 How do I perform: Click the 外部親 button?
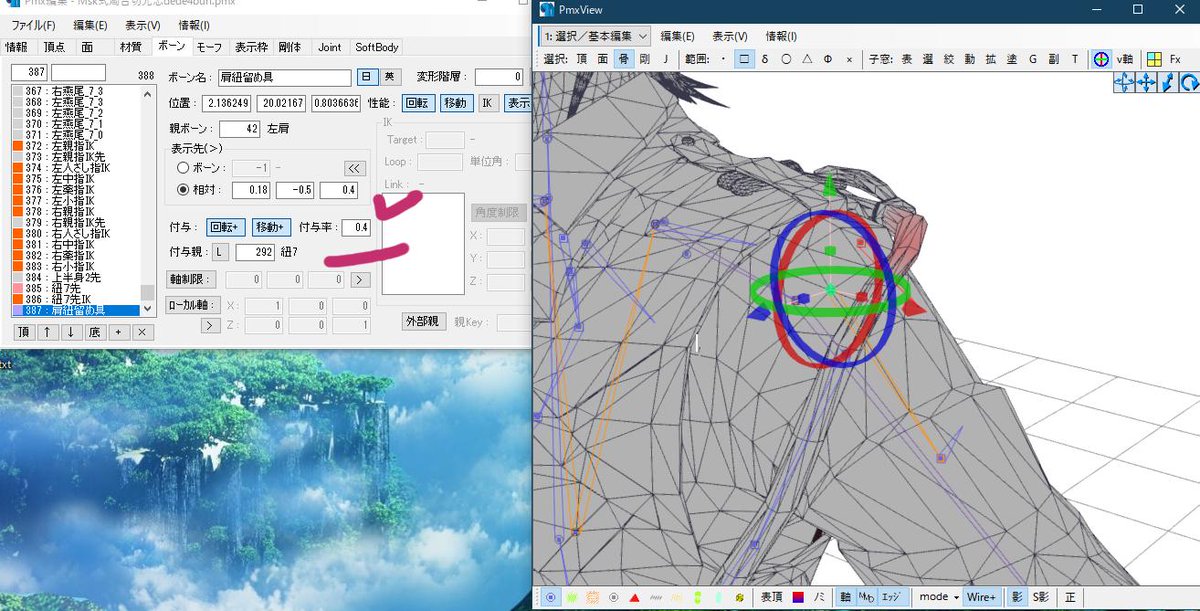[x=423, y=321]
